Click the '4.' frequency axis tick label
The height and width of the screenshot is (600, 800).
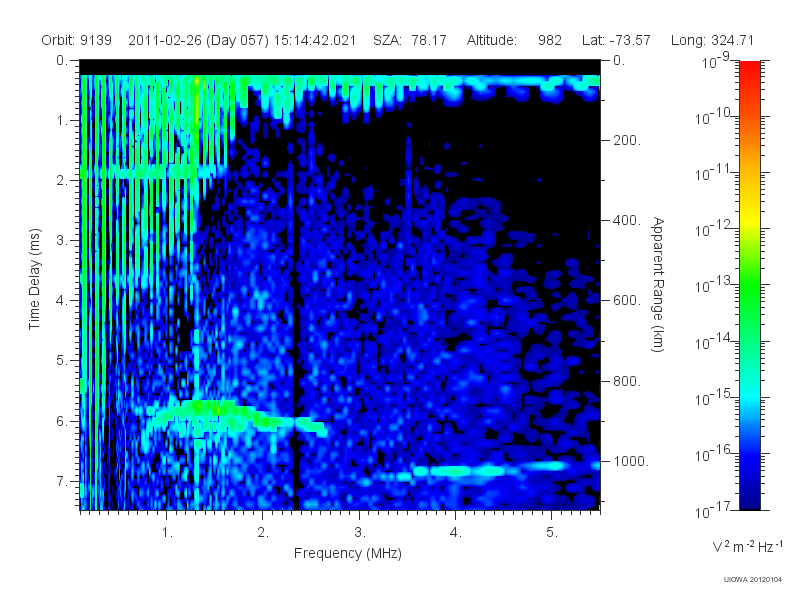456,533
